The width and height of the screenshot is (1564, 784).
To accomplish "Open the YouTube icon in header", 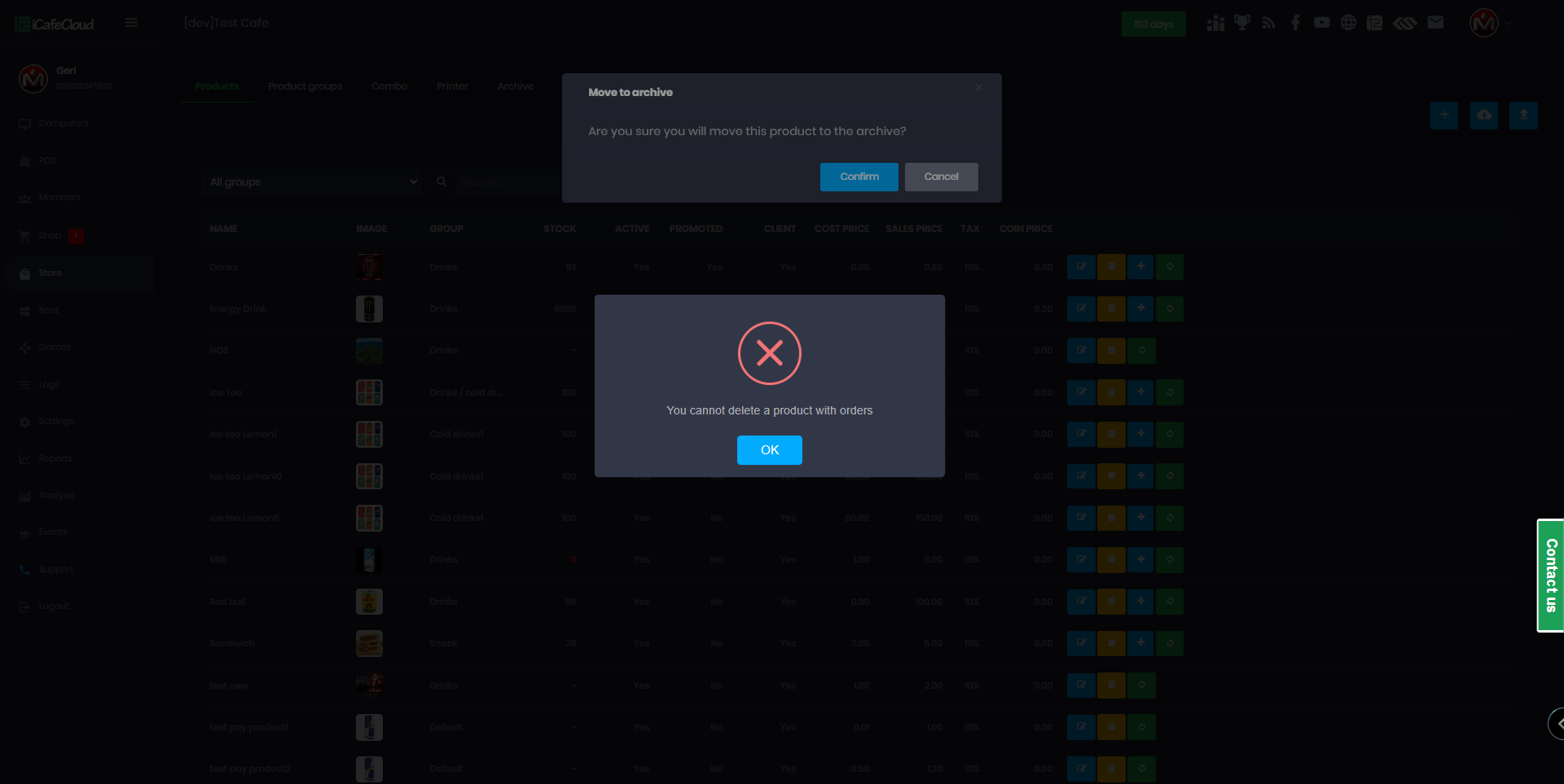I will (x=1321, y=23).
